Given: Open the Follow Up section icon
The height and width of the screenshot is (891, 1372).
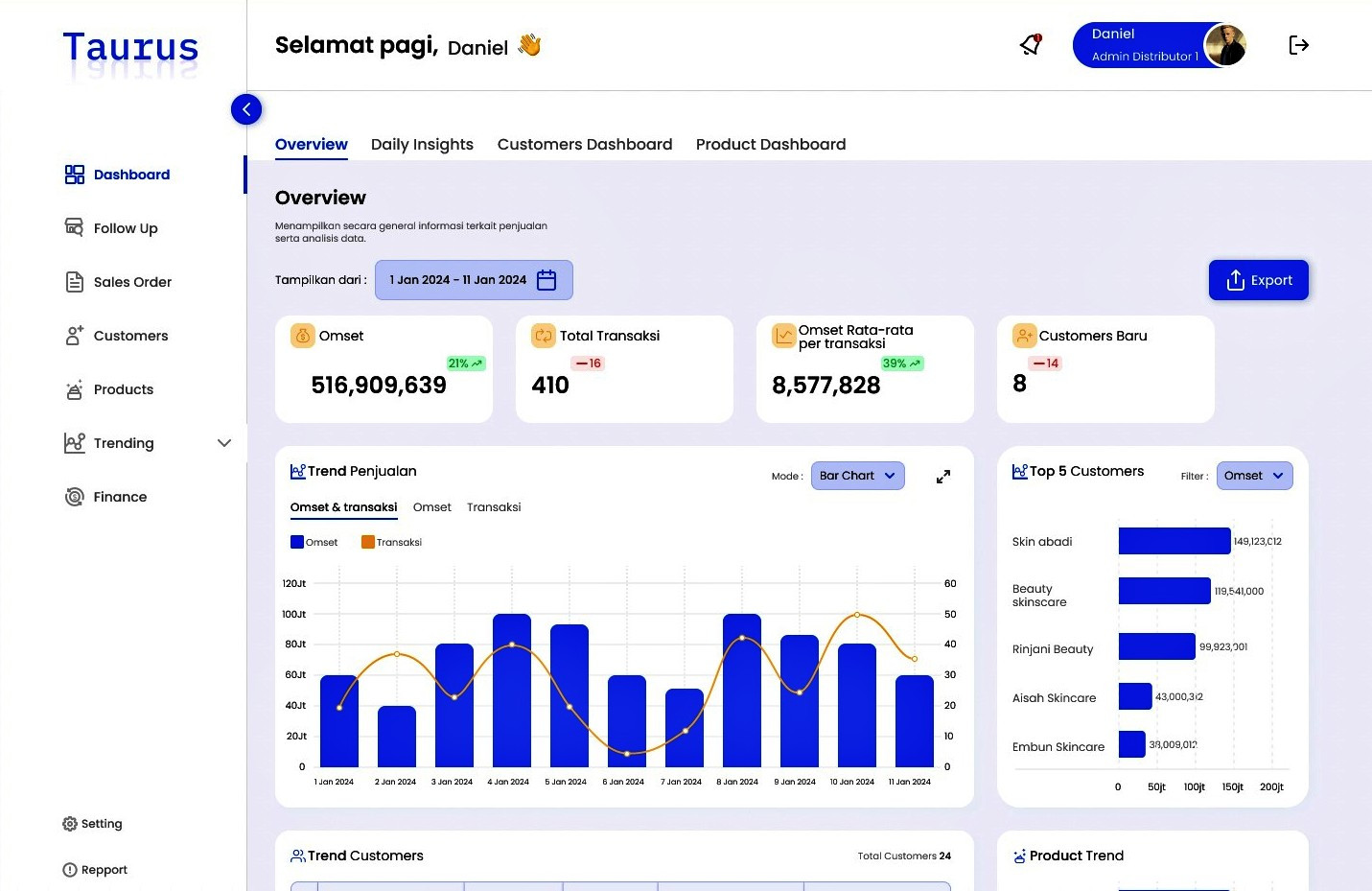Looking at the screenshot, I should click(74, 227).
